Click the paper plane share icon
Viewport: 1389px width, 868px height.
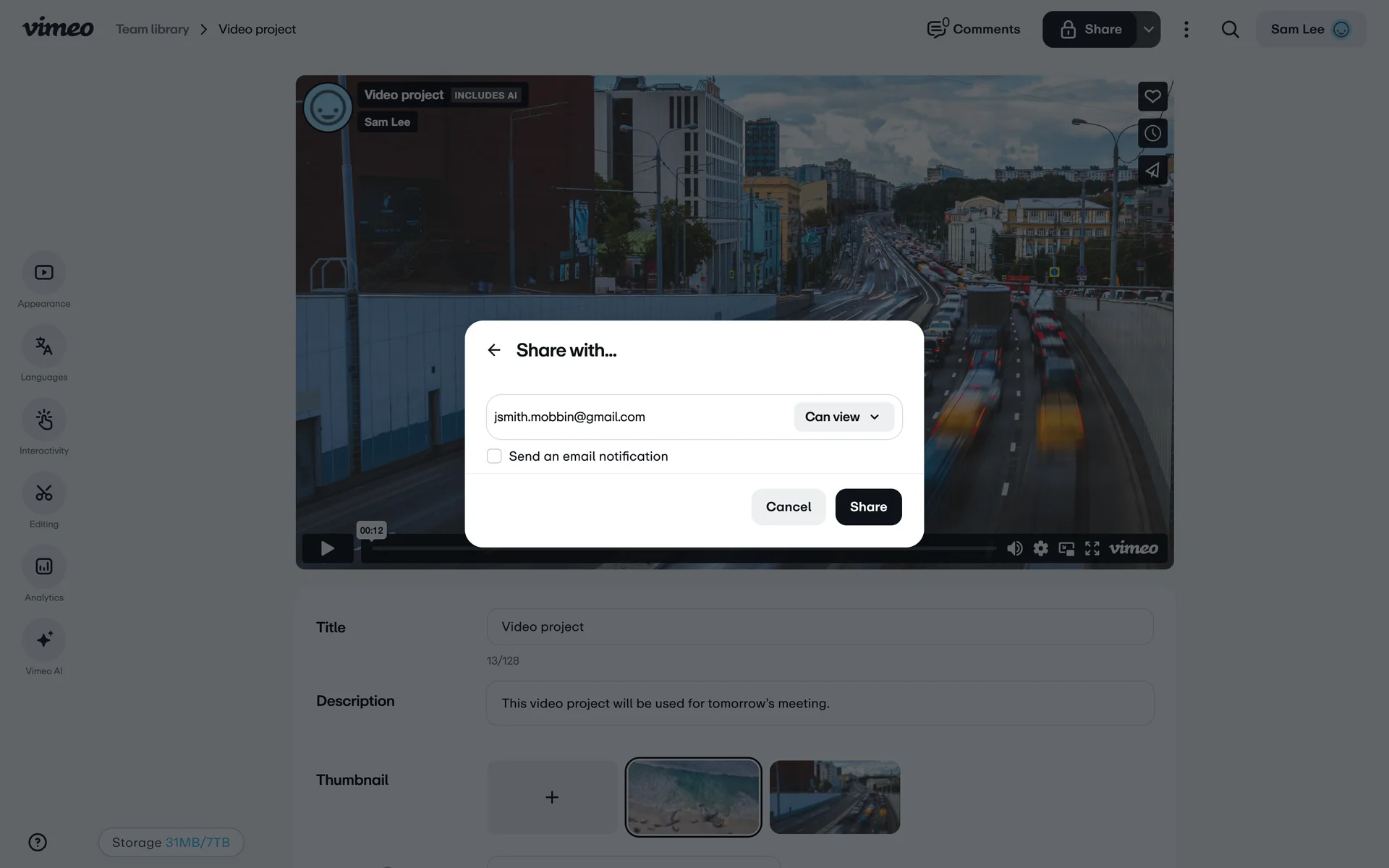[x=1152, y=171]
